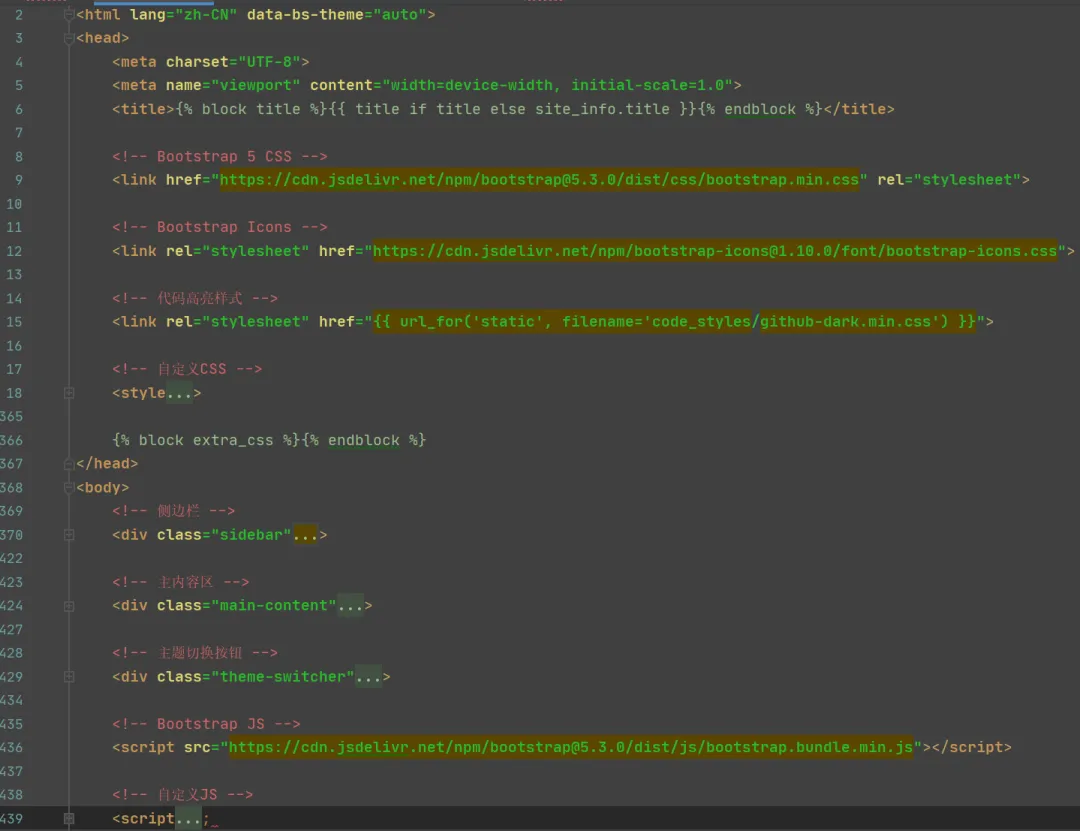Click line number 7 on the empty line
The height and width of the screenshot is (831, 1080).
(19, 133)
